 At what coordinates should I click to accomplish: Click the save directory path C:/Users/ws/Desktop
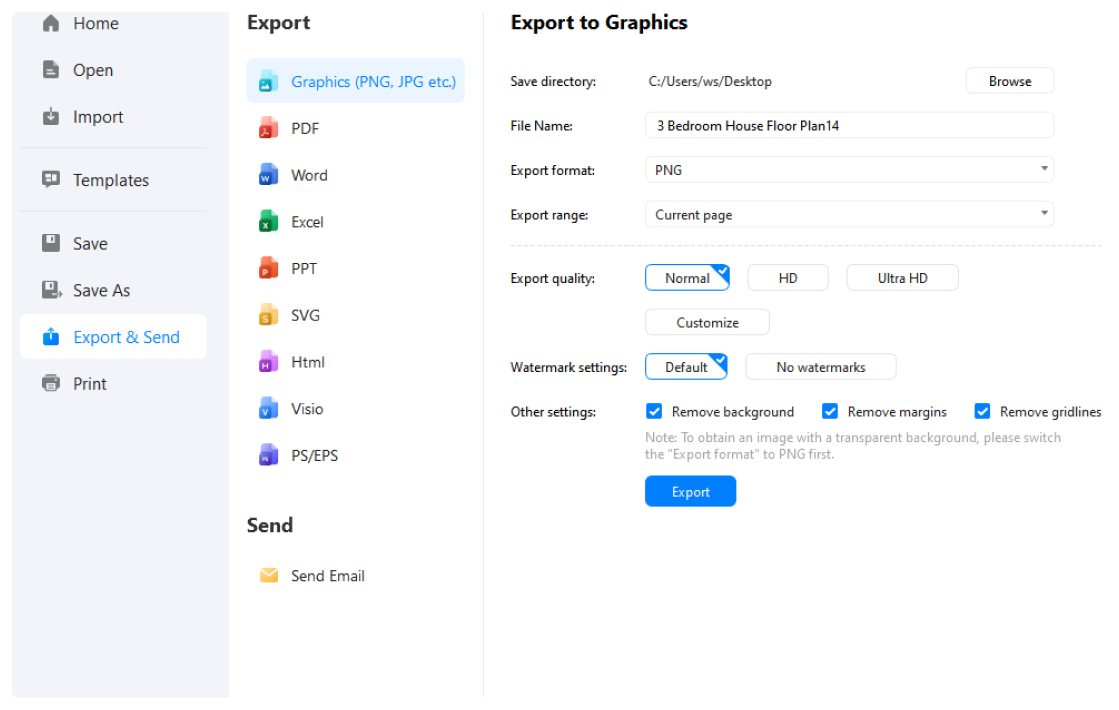coord(709,81)
